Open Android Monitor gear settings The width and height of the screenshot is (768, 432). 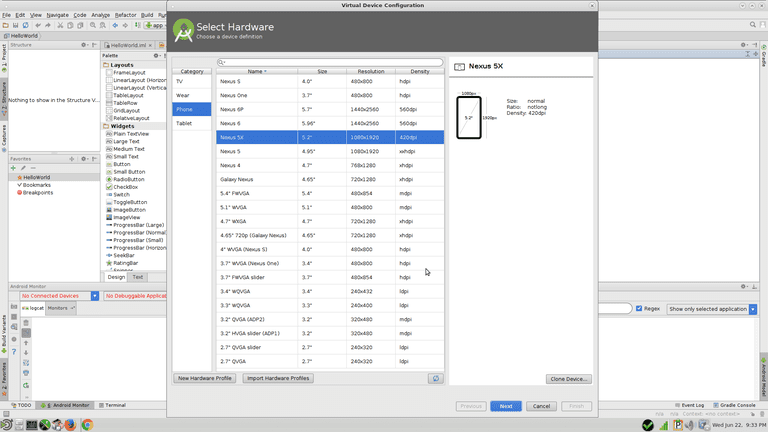click(x=744, y=287)
